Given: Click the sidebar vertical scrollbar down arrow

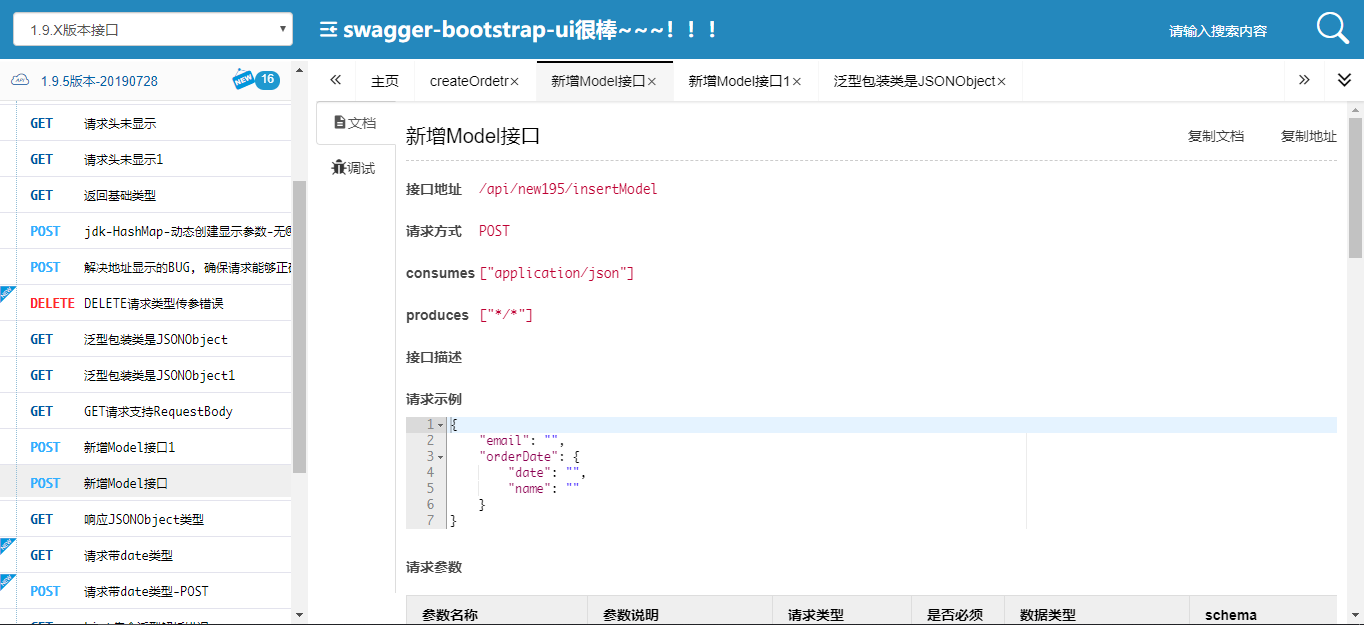Looking at the screenshot, I should tap(299, 614).
